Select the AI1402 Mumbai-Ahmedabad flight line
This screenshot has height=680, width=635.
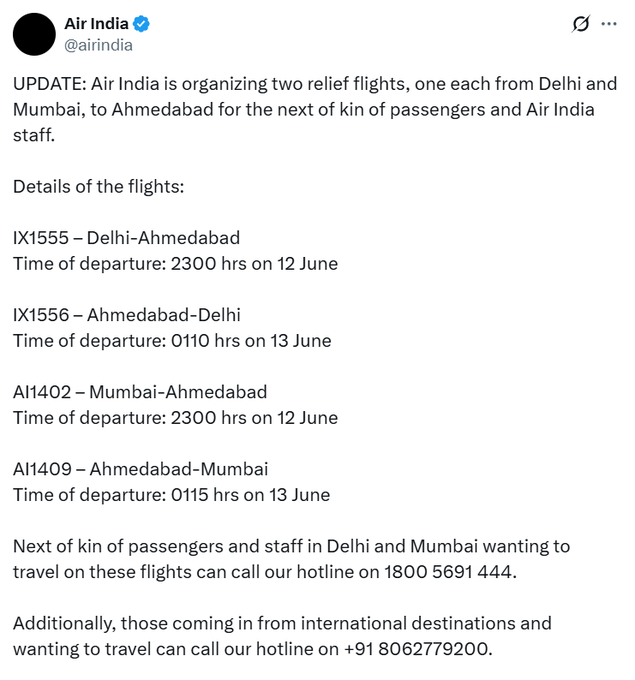point(140,392)
